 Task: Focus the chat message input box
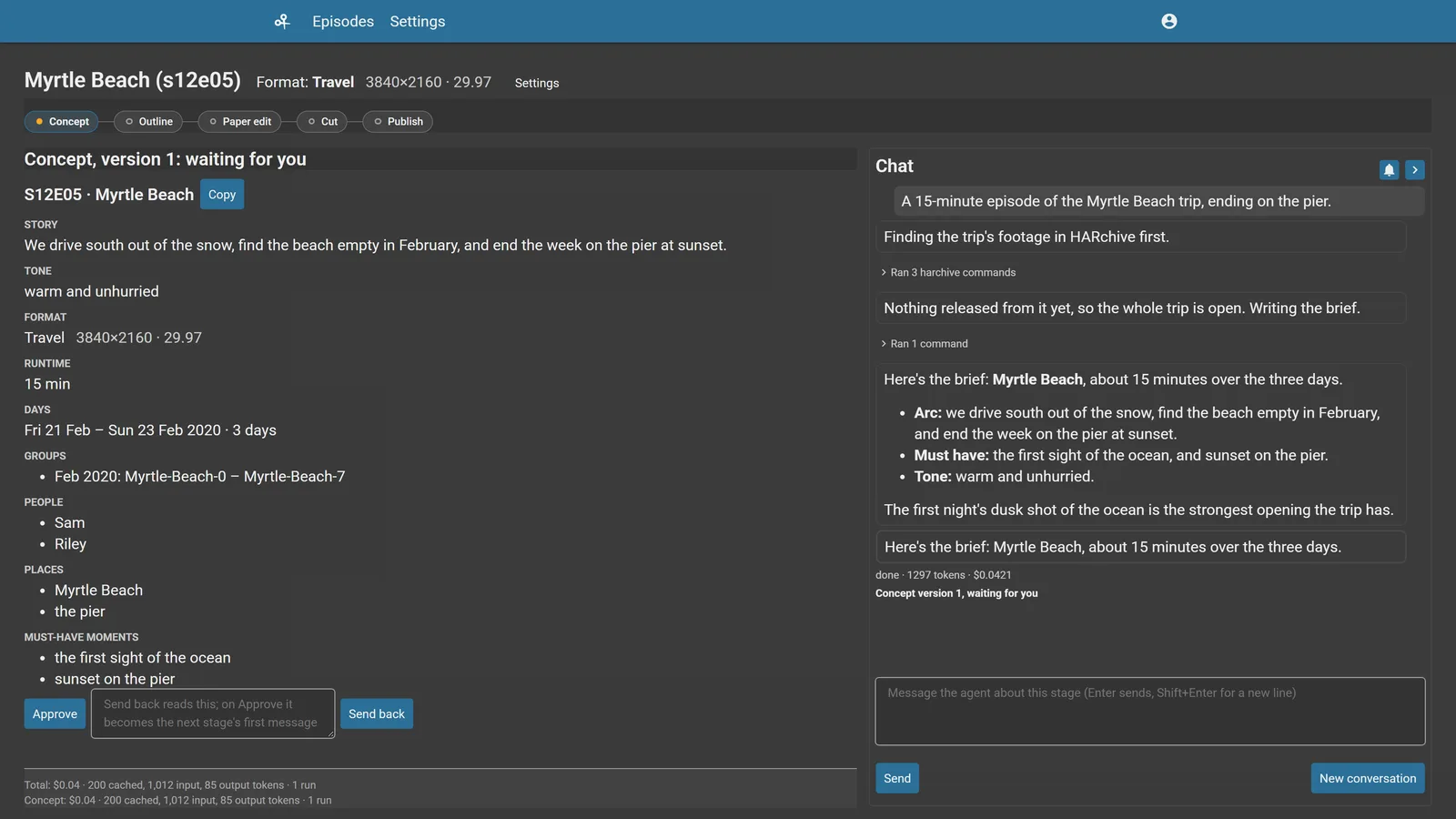[x=1150, y=711]
